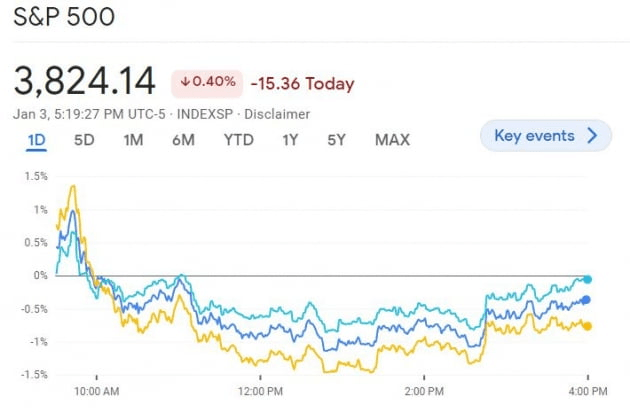The width and height of the screenshot is (630, 412).
Task: Click the cyan endpoint dot on the chart
Action: pos(588,279)
